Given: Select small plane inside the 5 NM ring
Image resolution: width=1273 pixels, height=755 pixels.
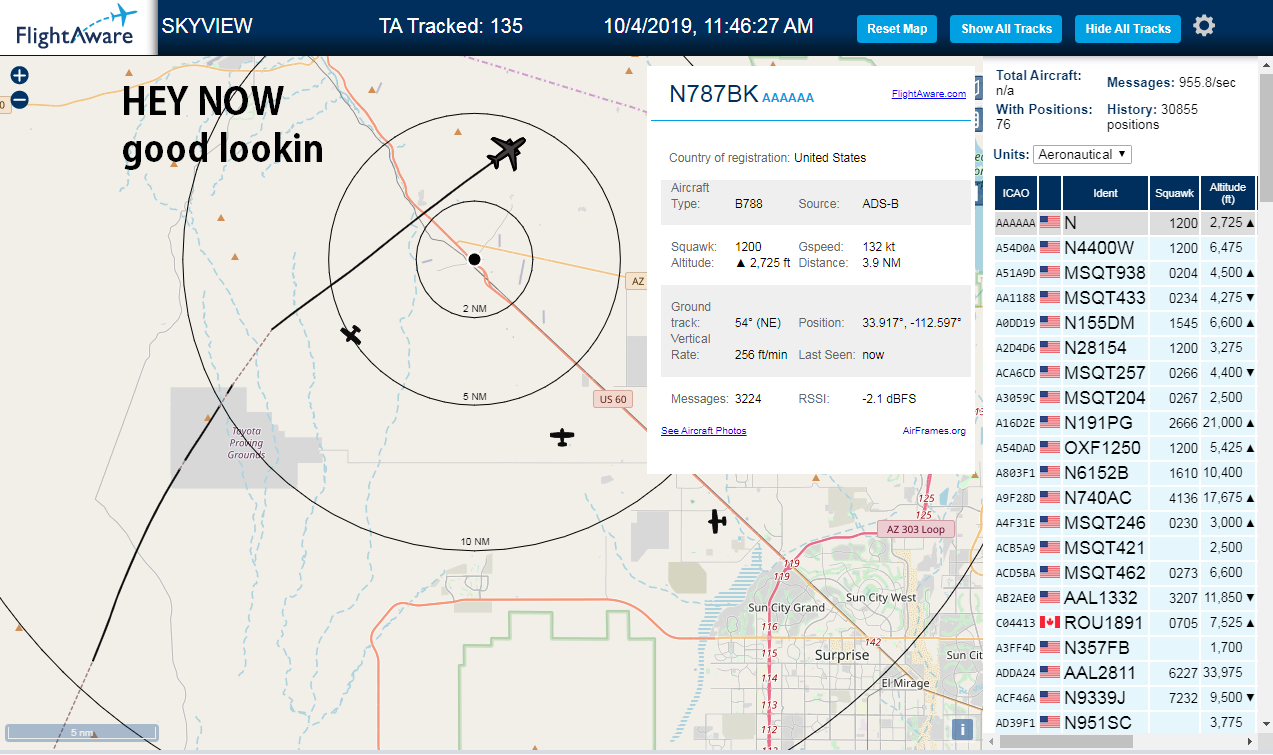Looking at the screenshot, I should (x=351, y=334).
